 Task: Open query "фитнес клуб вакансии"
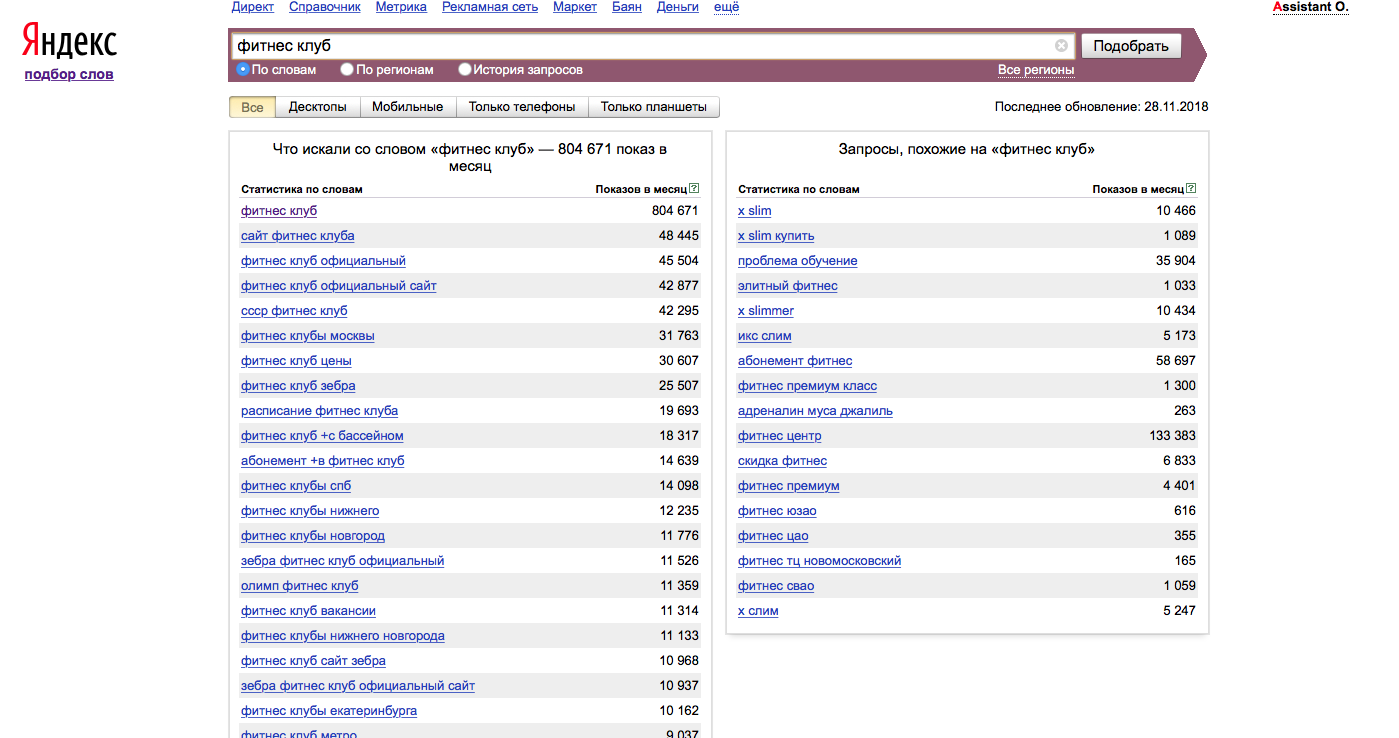pyautogui.click(x=308, y=611)
